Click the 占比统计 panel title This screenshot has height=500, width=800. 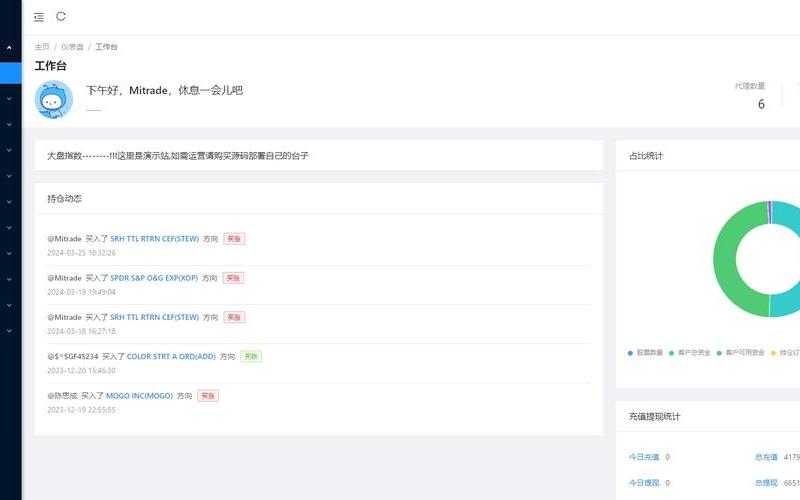click(x=646, y=156)
